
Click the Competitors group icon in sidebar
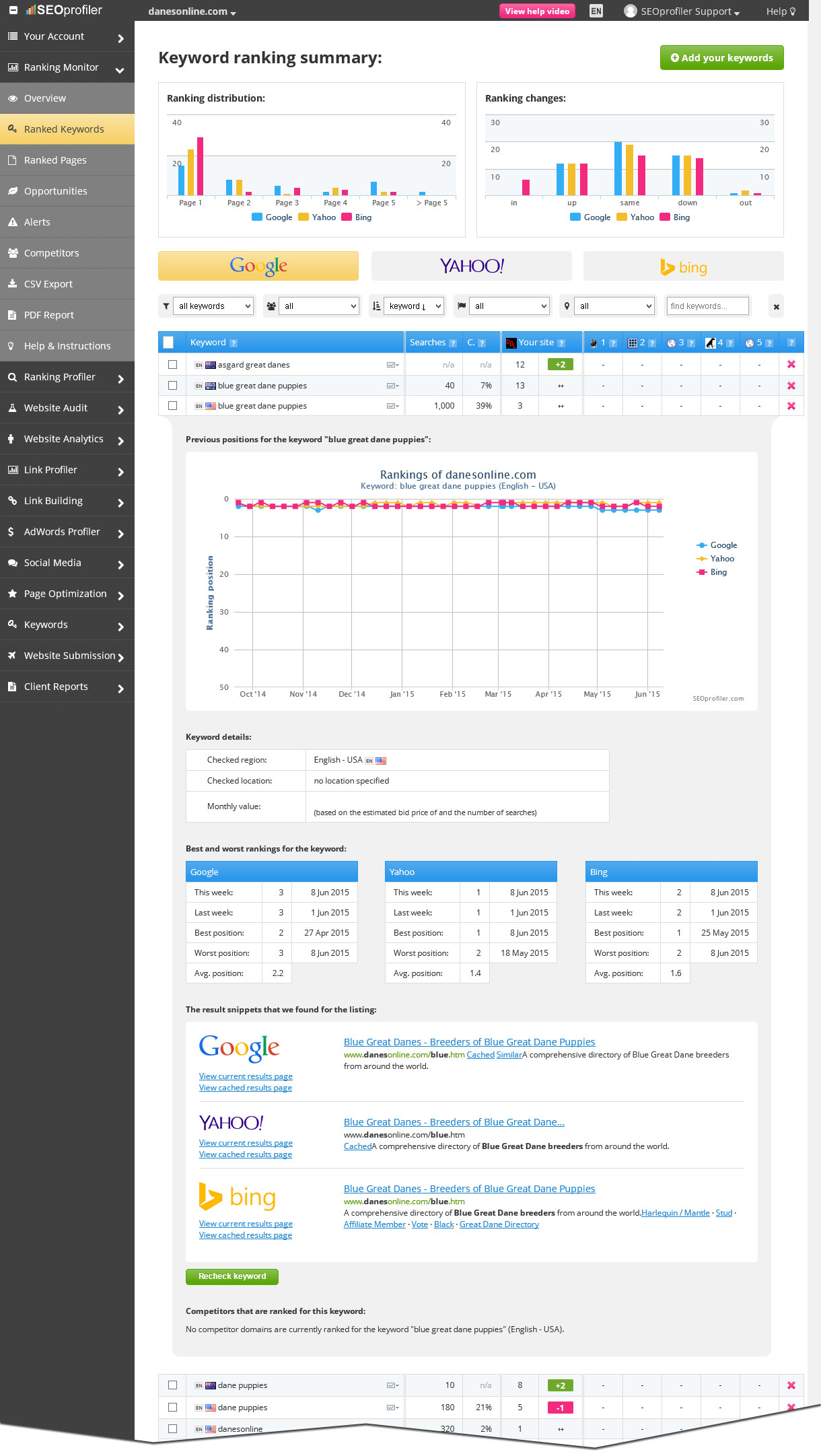point(12,253)
